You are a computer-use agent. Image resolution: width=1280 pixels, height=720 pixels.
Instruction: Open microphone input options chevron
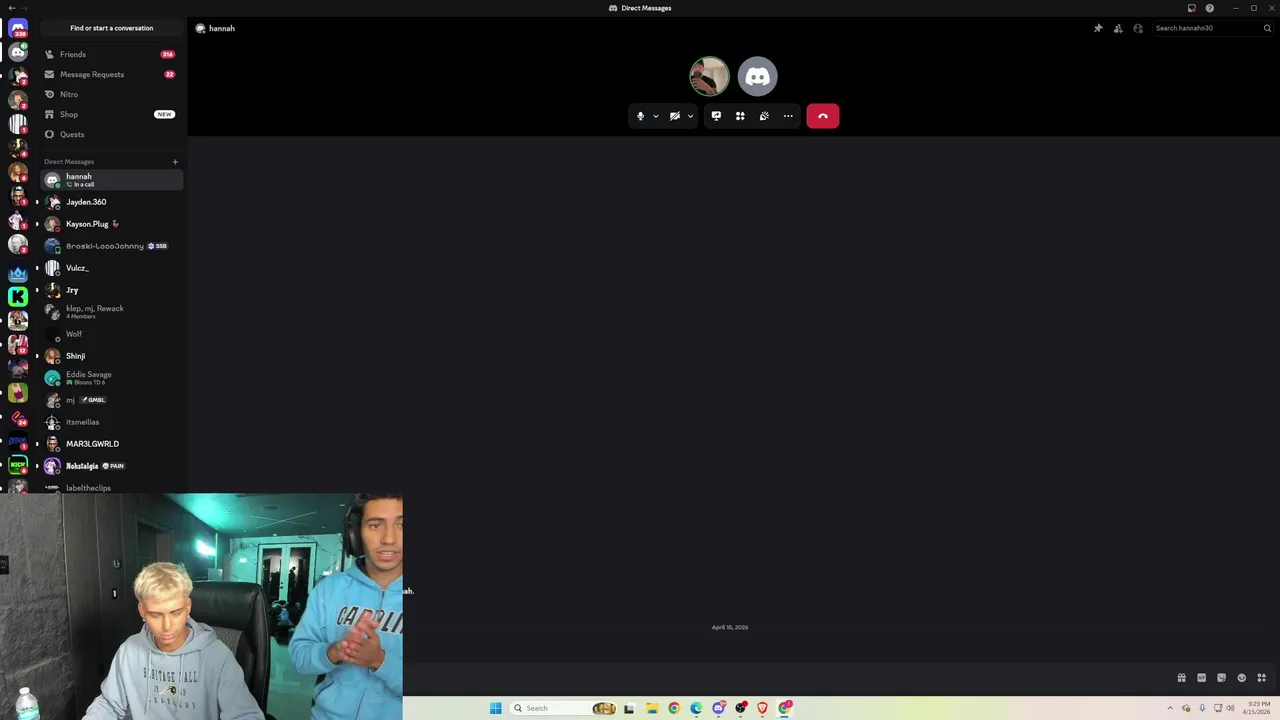click(656, 116)
